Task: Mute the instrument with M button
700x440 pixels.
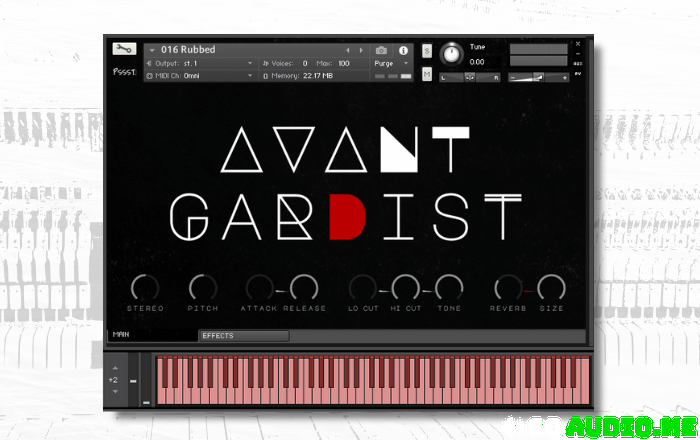Action: click(427, 75)
